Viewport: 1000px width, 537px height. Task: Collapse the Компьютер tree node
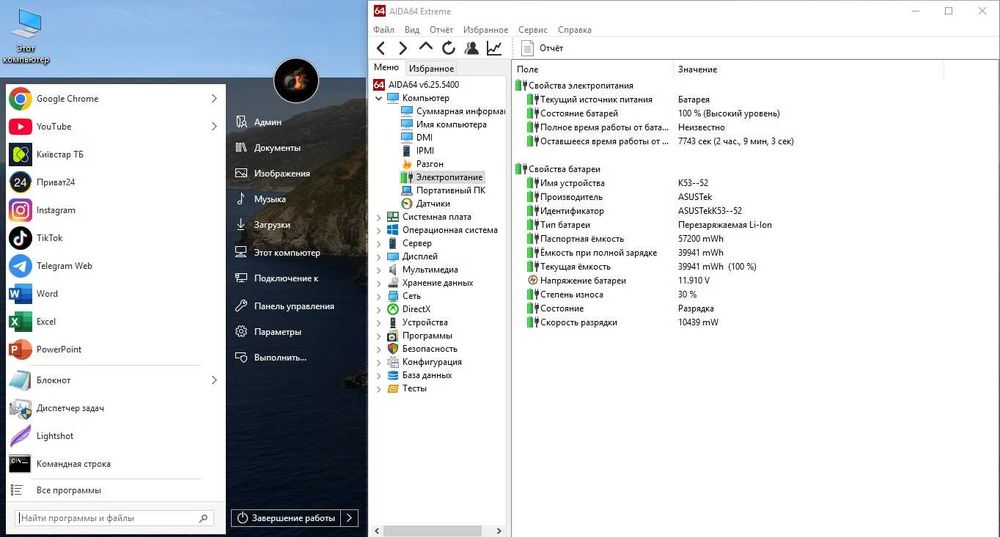tap(379, 98)
